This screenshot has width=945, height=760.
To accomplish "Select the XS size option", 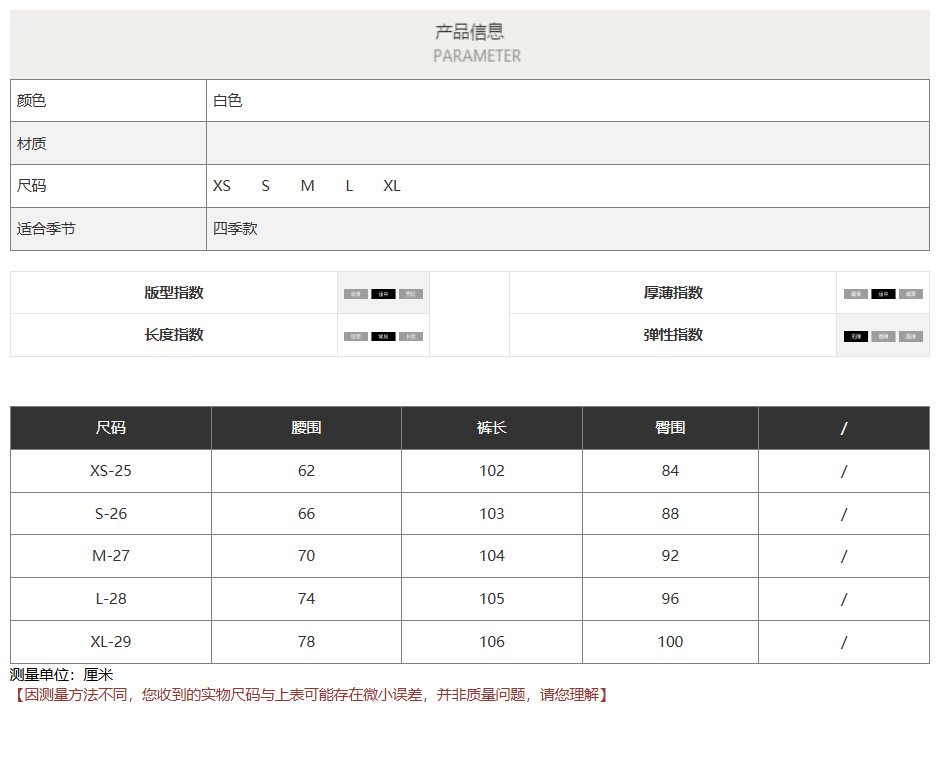I will click(x=222, y=186).
